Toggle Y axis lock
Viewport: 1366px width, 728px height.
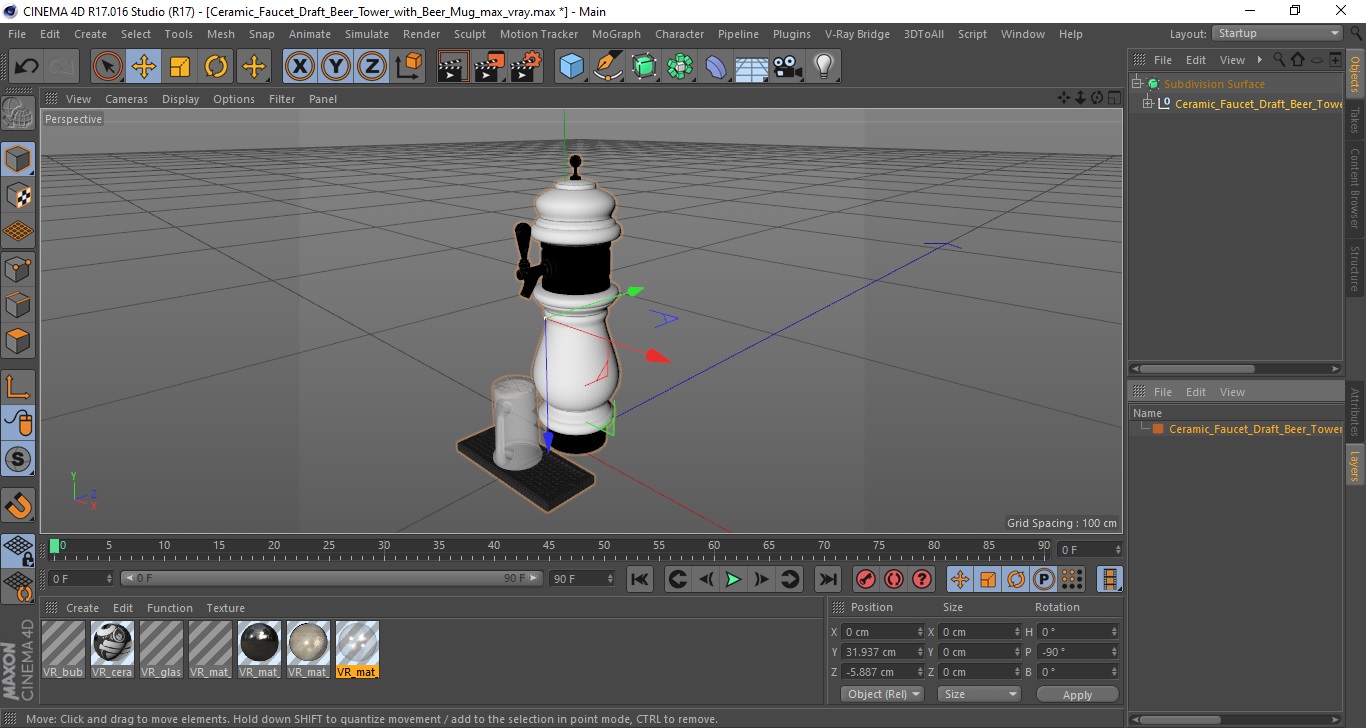click(x=336, y=67)
